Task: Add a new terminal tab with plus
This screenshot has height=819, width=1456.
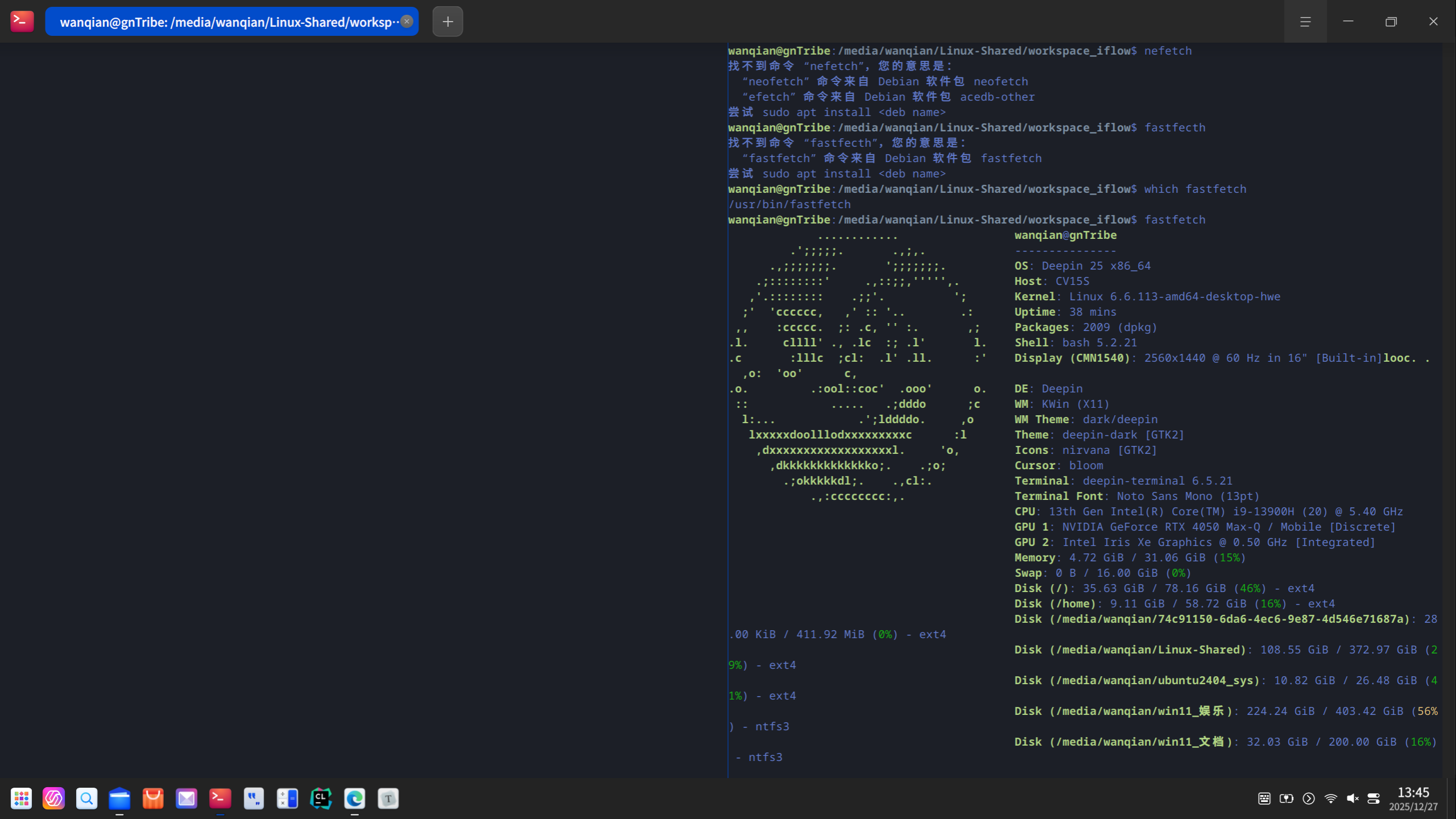Action: (448, 22)
